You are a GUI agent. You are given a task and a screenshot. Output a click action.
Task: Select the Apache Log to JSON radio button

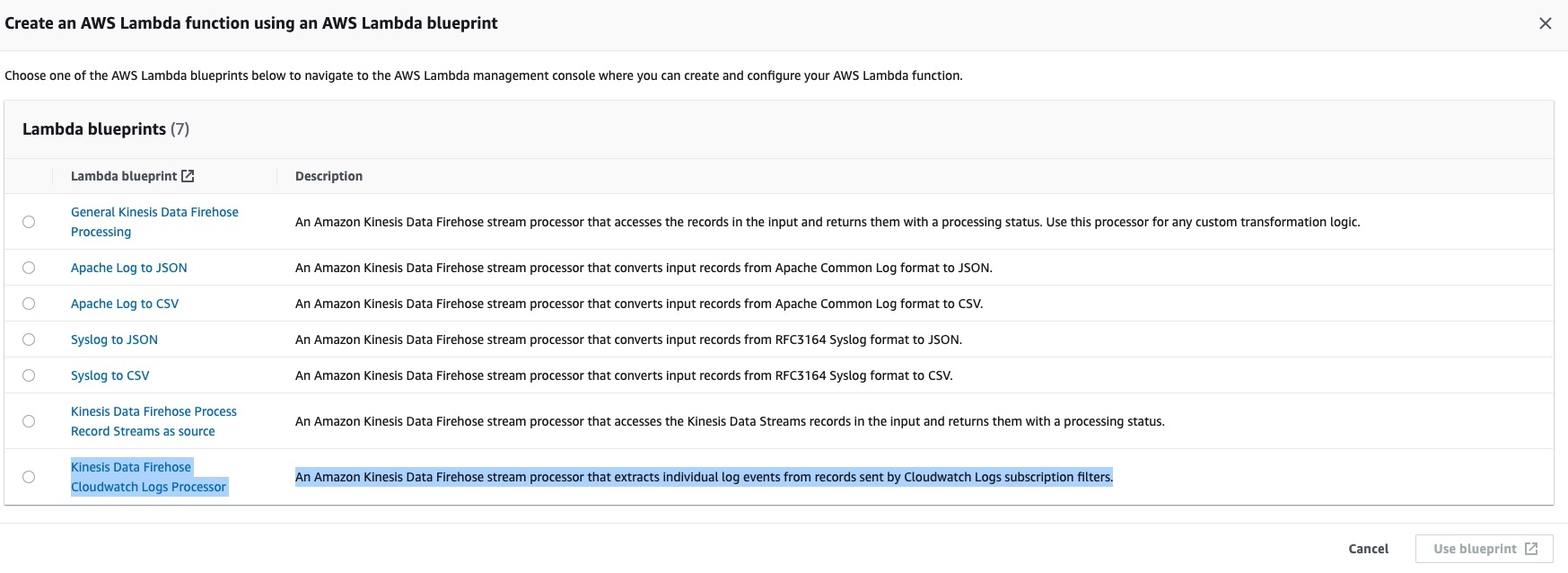pyautogui.click(x=29, y=268)
